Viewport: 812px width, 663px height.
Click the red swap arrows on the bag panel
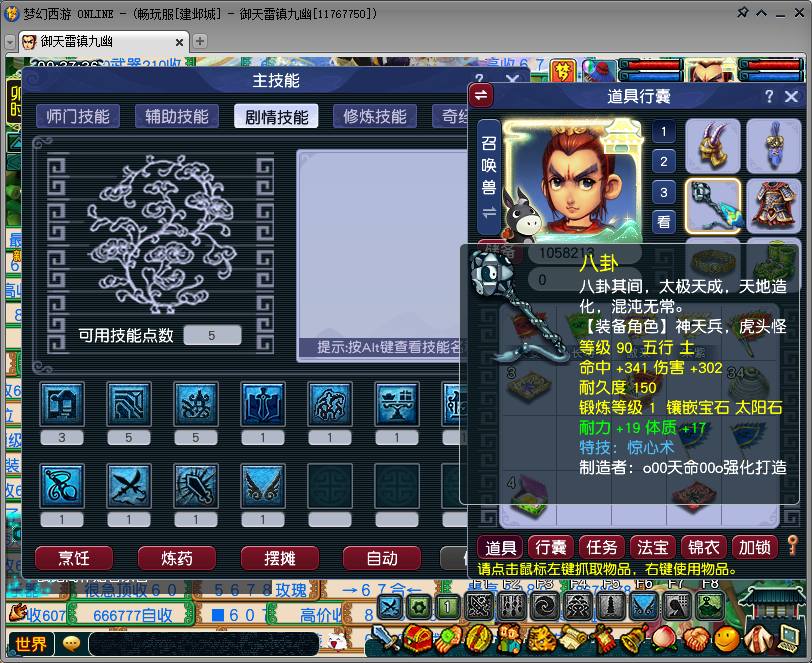[x=480, y=94]
